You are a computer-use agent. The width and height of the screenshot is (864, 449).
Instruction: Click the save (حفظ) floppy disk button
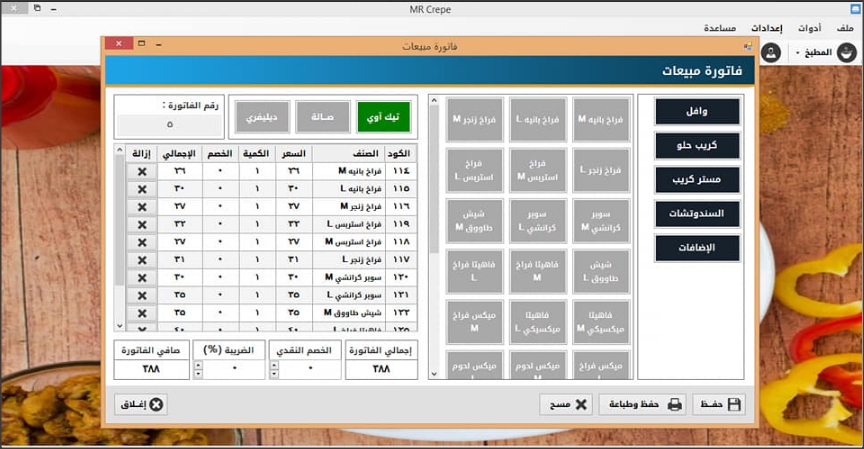(x=719, y=404)
